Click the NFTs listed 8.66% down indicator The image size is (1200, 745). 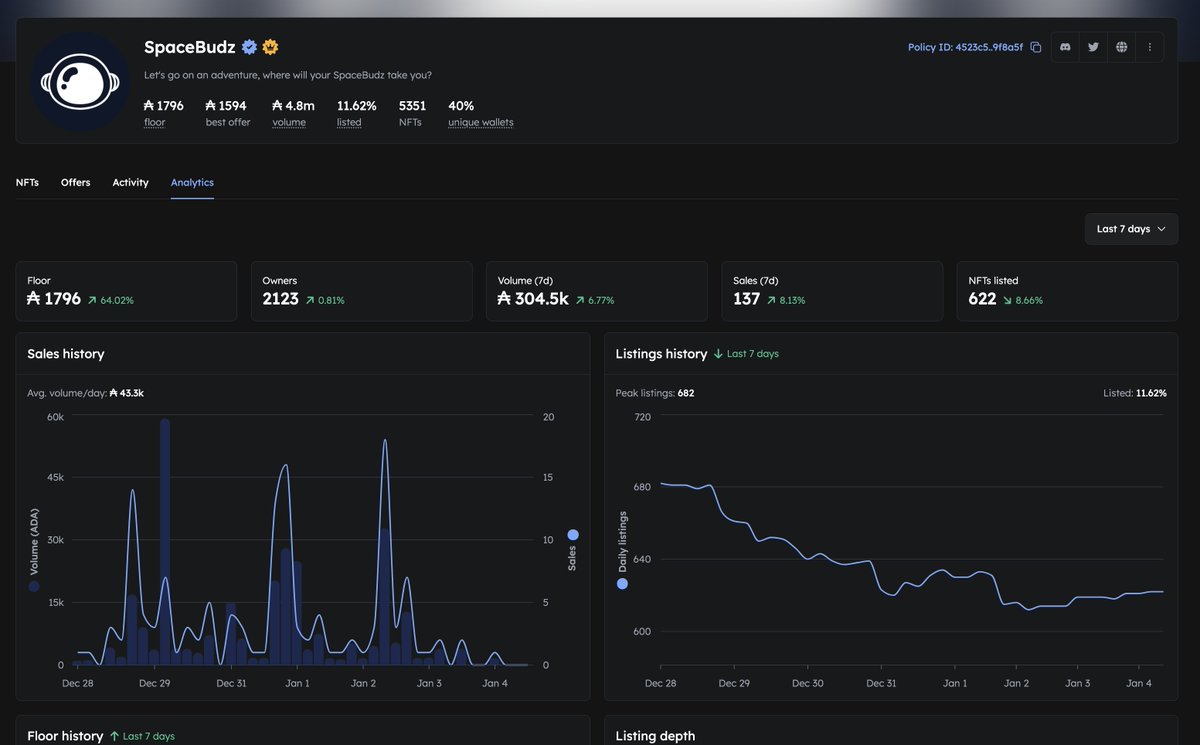pyautogui.click(x=1023, y=300)
